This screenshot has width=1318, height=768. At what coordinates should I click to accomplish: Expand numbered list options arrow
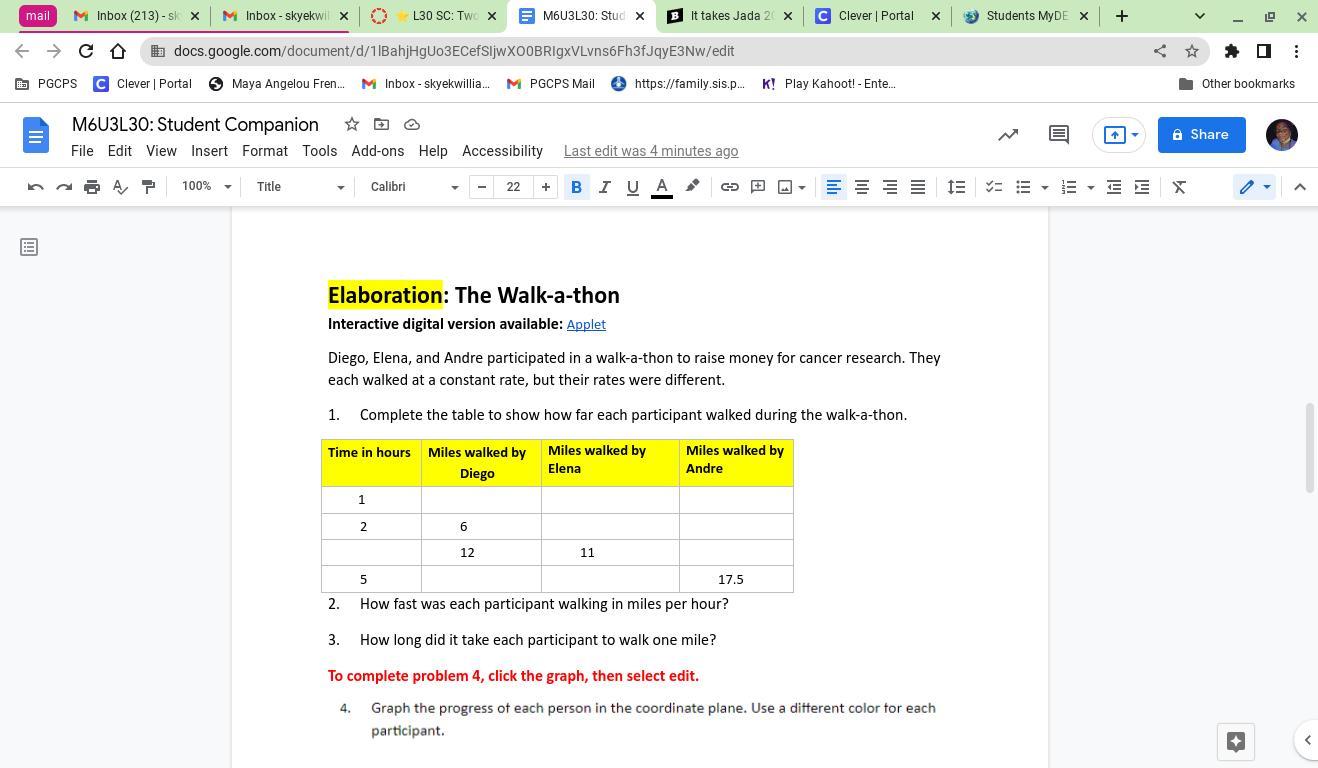click(x=1090, y=187)
